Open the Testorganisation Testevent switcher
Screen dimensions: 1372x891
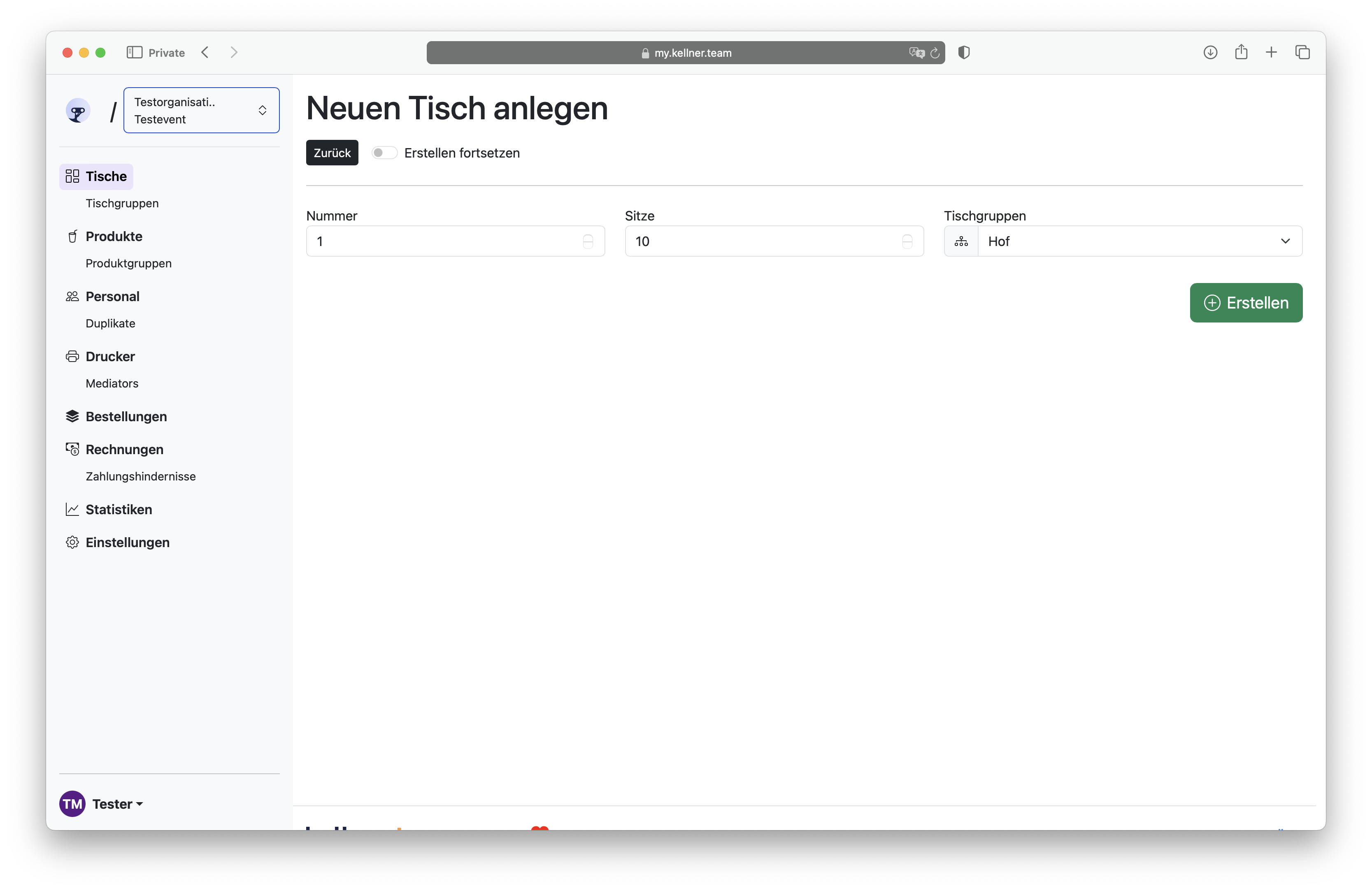tap(201, 110)
